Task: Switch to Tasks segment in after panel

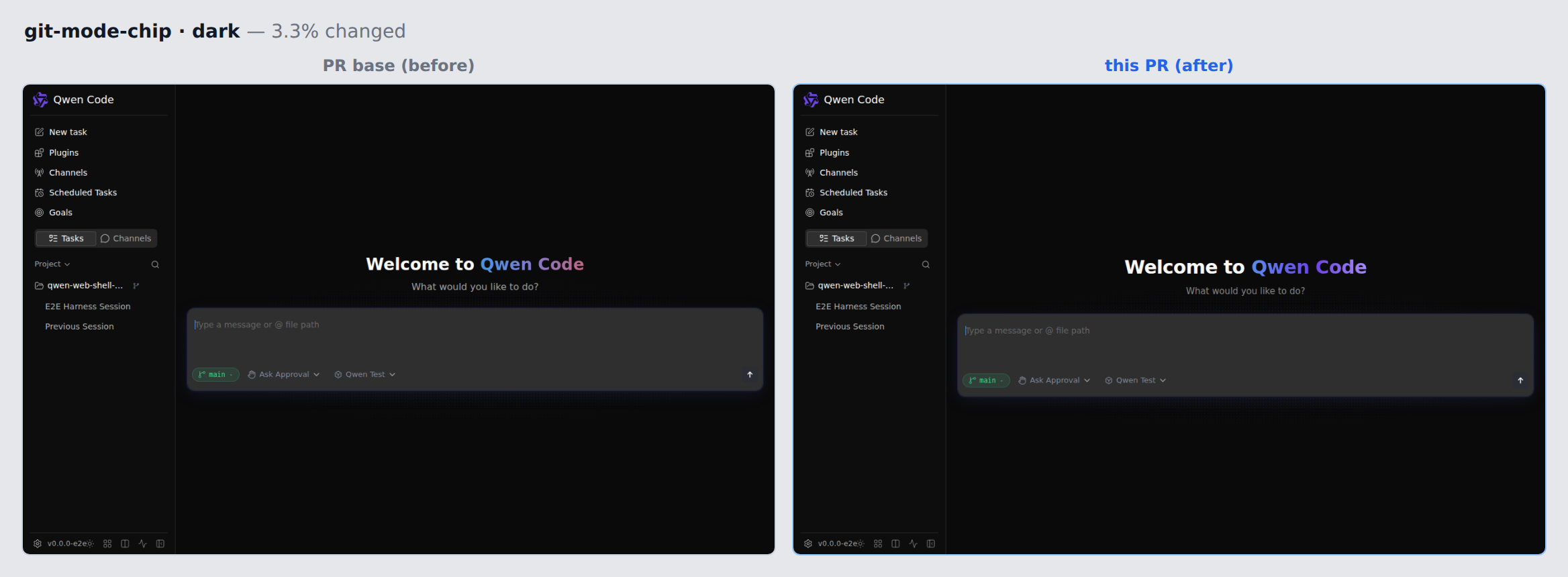Action: point(836,238)
